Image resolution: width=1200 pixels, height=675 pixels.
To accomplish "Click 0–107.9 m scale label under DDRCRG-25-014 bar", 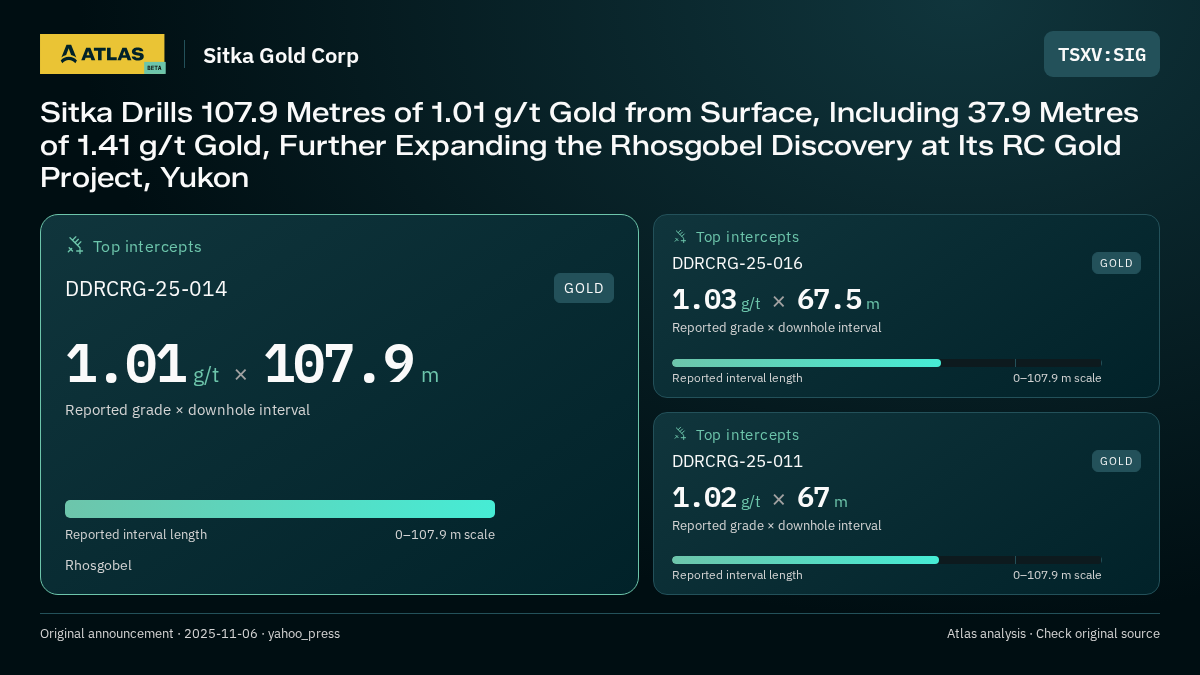I will click(x=445, y=535).
